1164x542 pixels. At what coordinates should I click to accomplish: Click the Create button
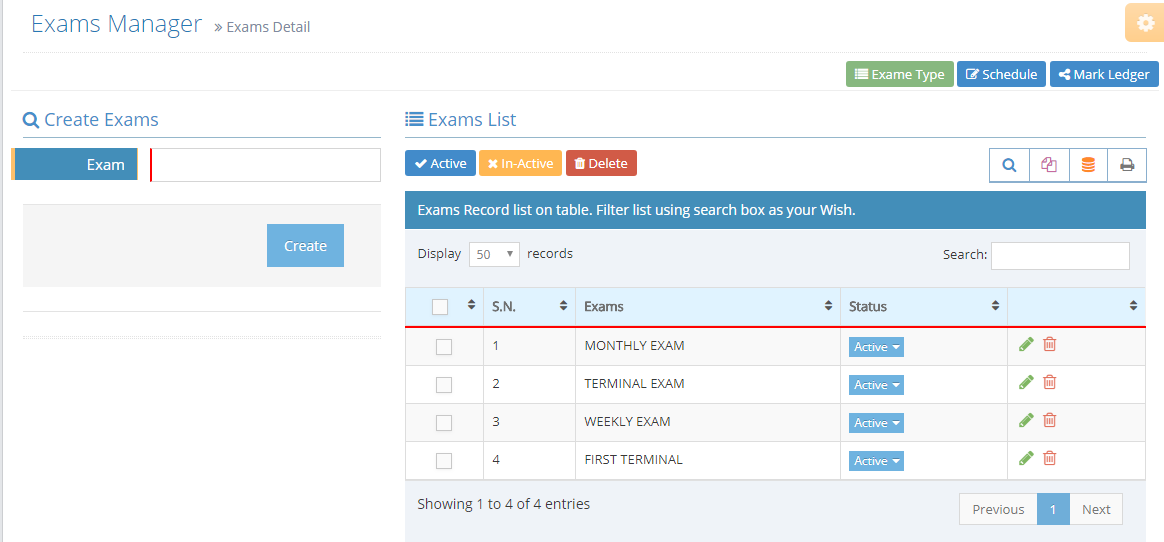(x=305, y=246)
